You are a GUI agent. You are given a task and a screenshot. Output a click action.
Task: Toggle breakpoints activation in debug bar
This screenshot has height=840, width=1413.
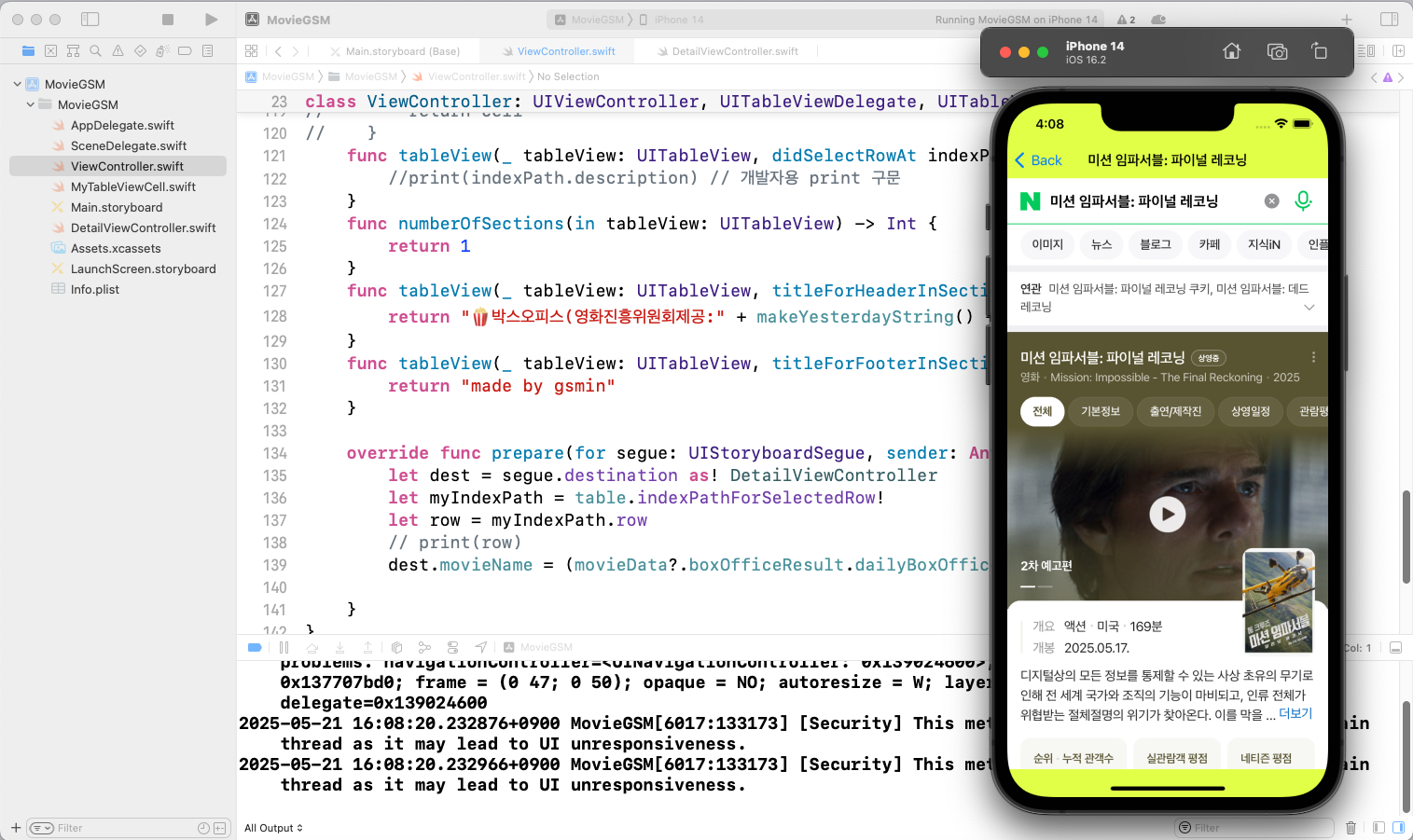(x=255, y=647)
